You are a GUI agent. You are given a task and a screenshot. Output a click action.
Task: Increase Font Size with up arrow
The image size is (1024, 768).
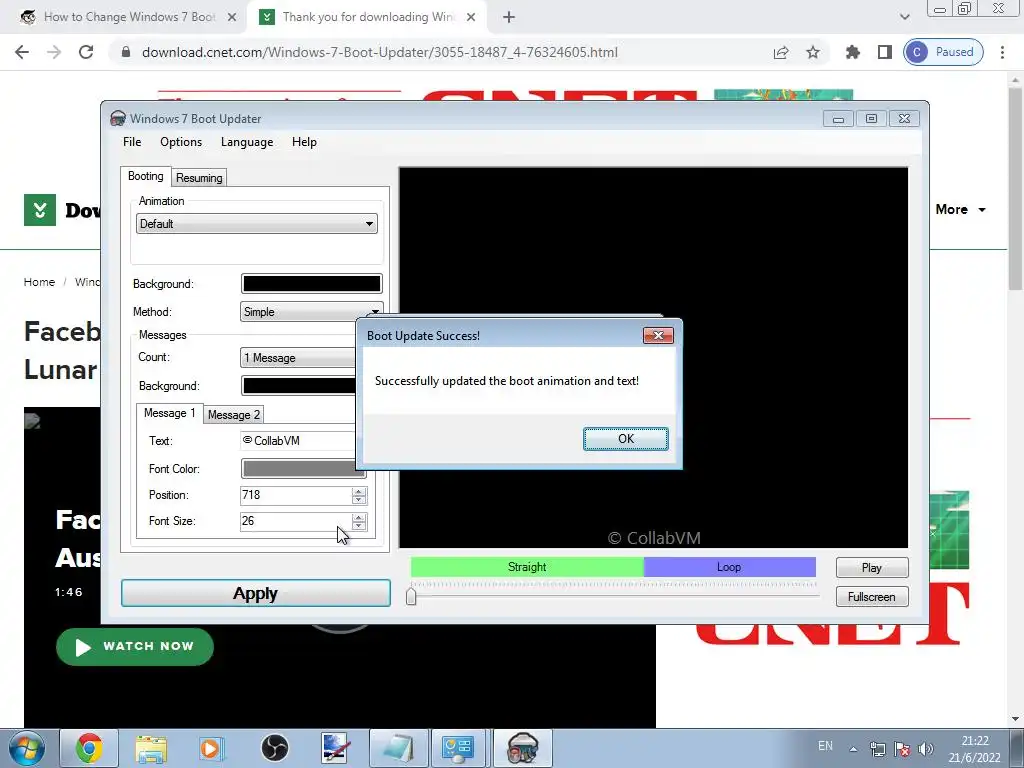click(359, 517)
